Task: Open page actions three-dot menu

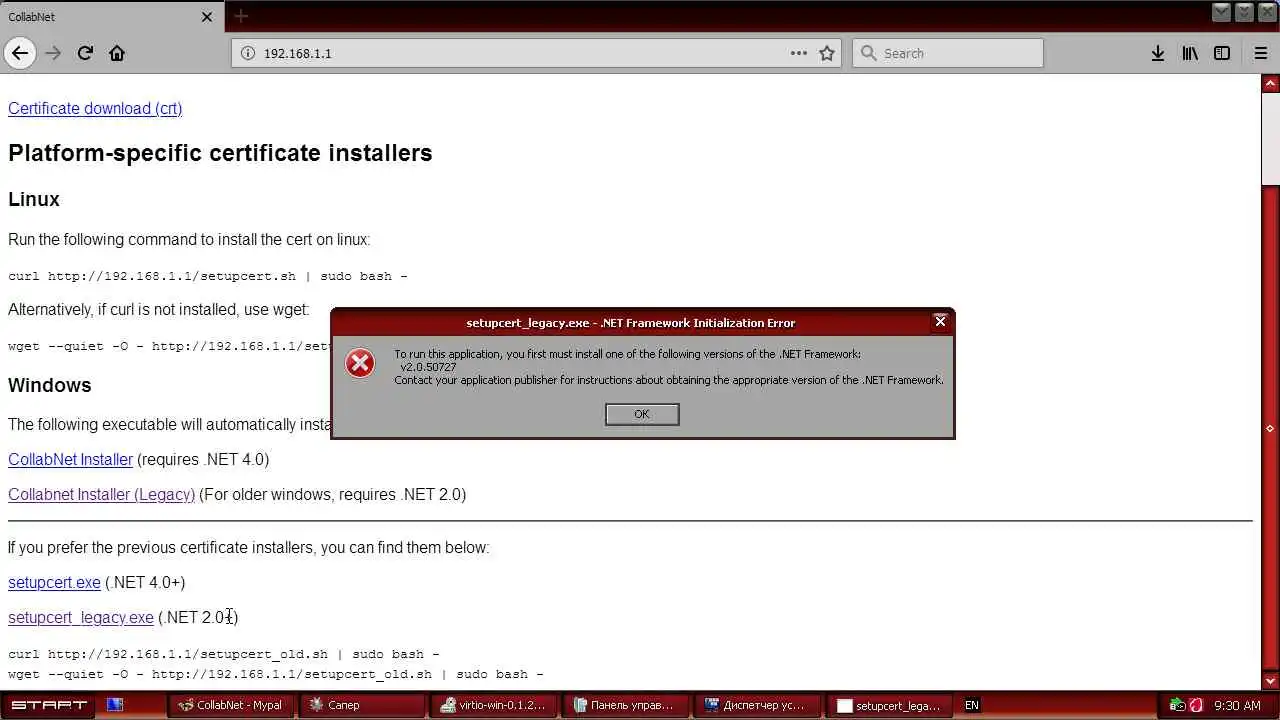Action: 799,53
